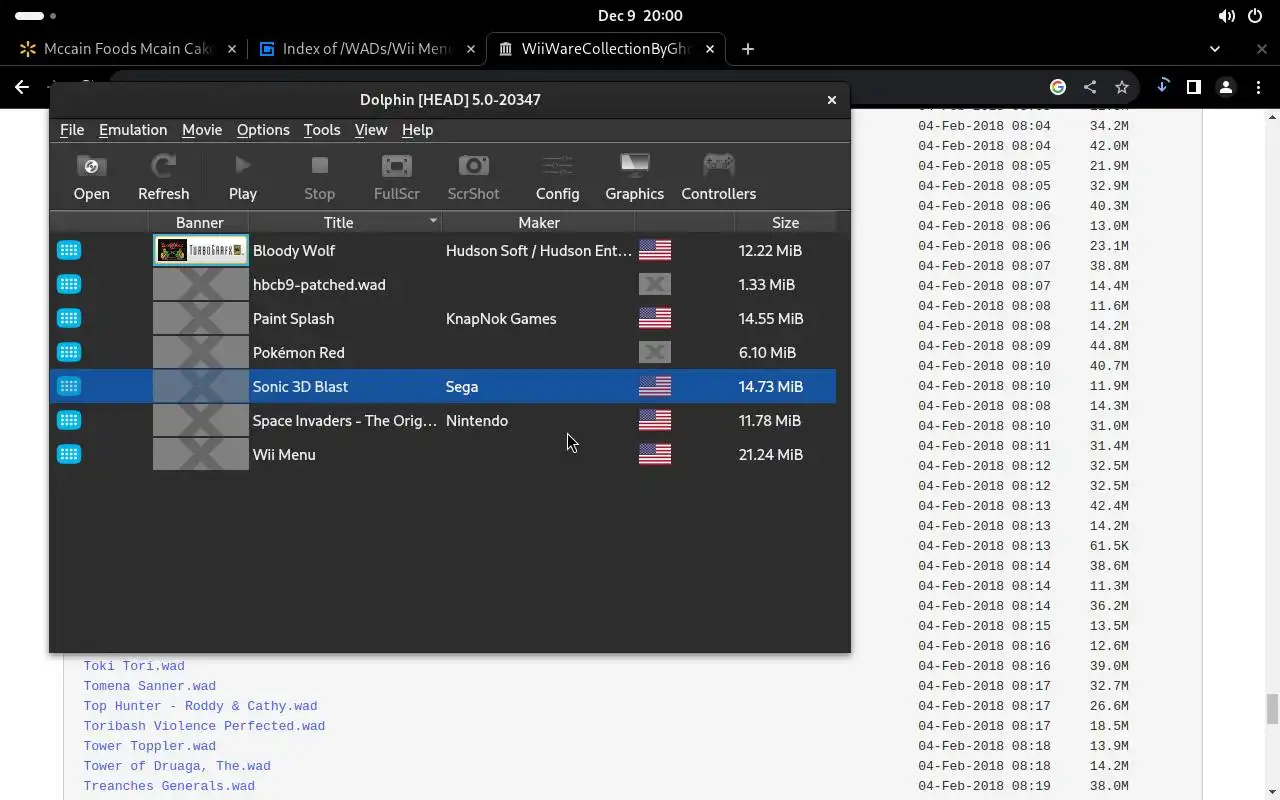The height and width of the screenshot is (800, 1280).
Task: Sort the game list by the Title column header
Action: [345, 222]
